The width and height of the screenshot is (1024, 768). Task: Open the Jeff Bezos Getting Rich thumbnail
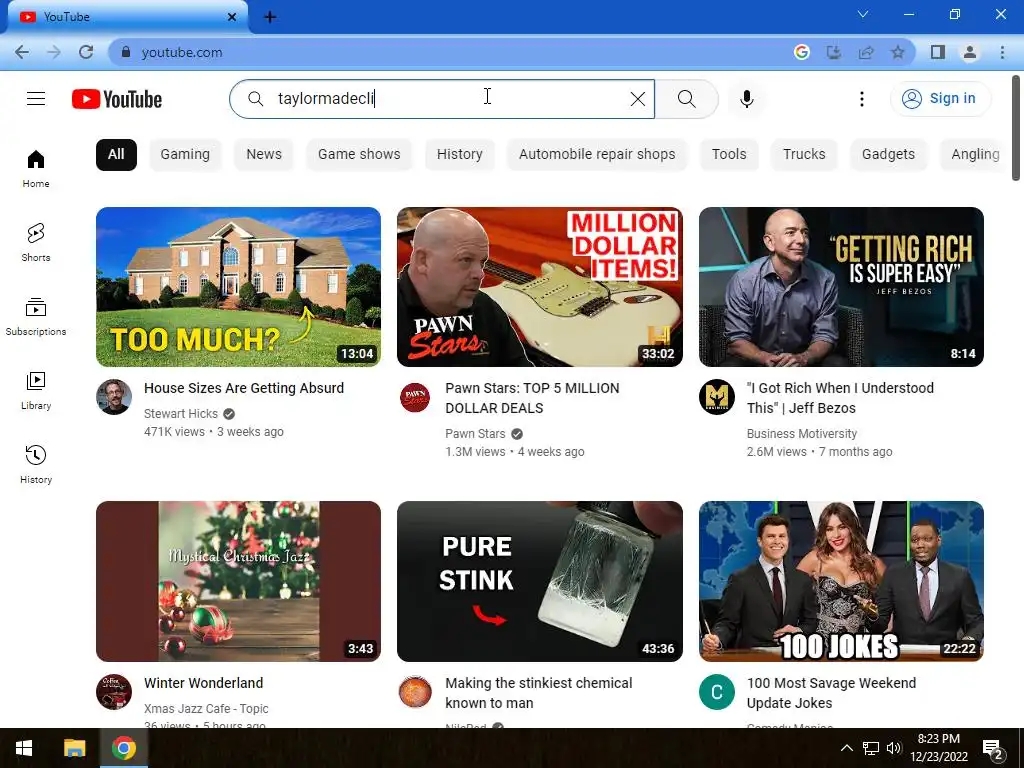(841, 287)
